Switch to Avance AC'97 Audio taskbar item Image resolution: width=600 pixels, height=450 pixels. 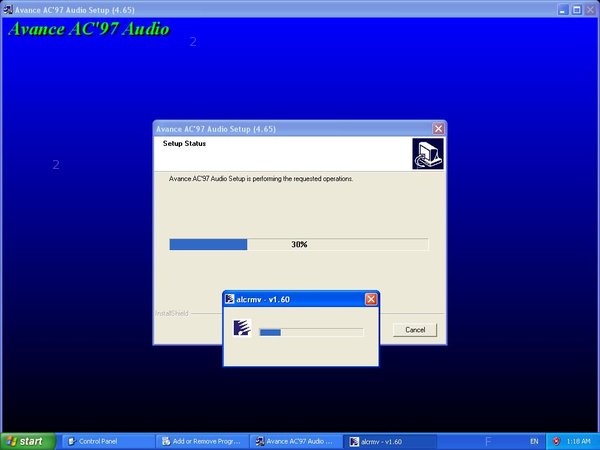(x=296, y=442)
